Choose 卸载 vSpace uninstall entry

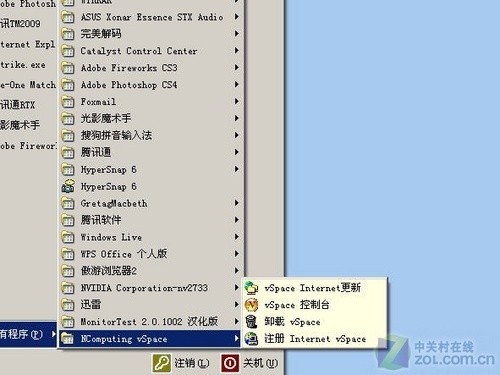[x=314, y=322]
